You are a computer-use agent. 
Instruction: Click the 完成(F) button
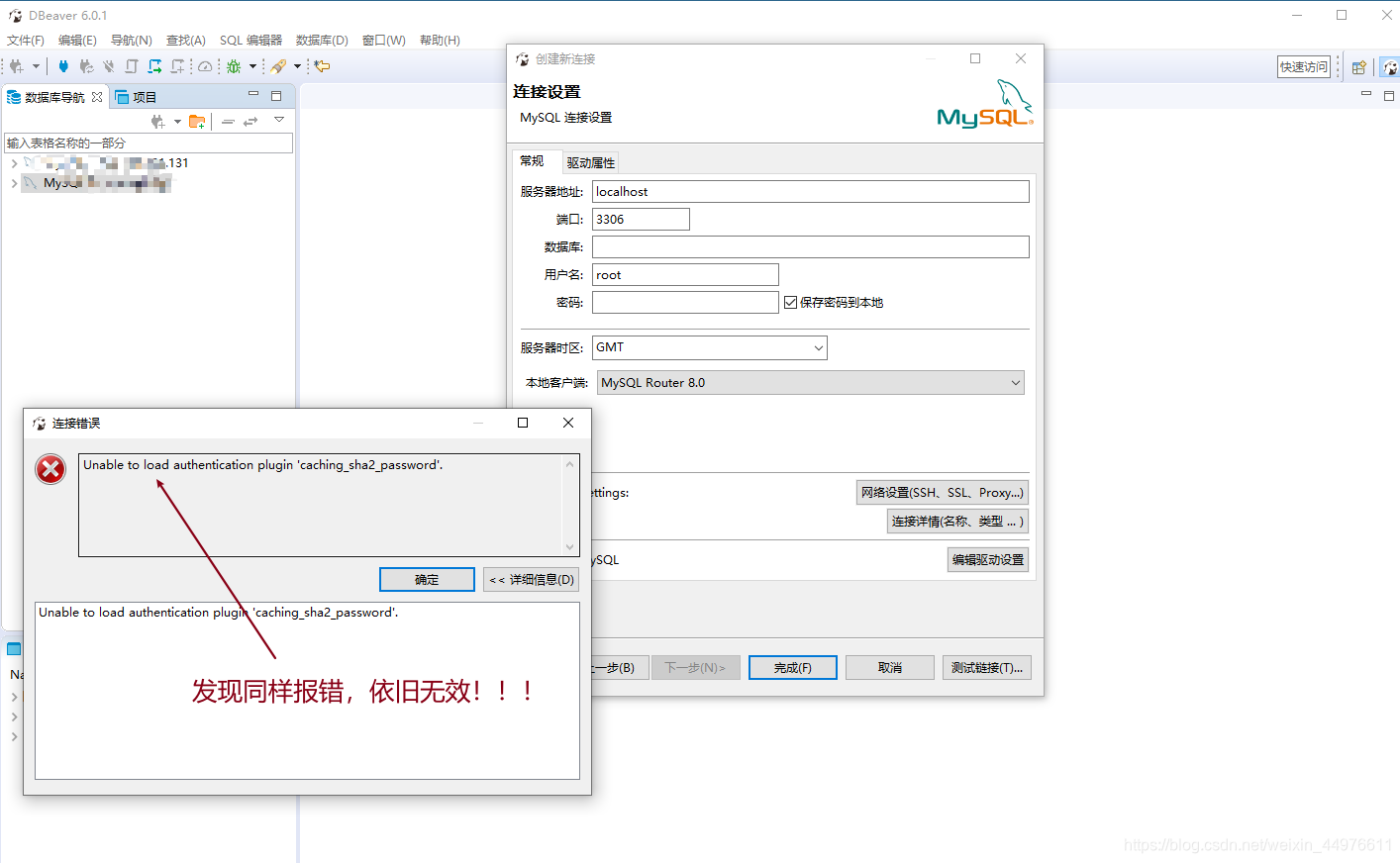[793, 668]
